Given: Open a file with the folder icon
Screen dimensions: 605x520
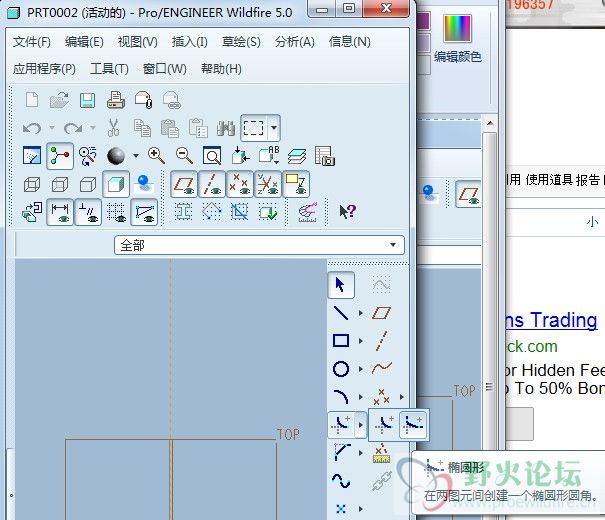Looking at the screenshot, I should coord(59,100).
